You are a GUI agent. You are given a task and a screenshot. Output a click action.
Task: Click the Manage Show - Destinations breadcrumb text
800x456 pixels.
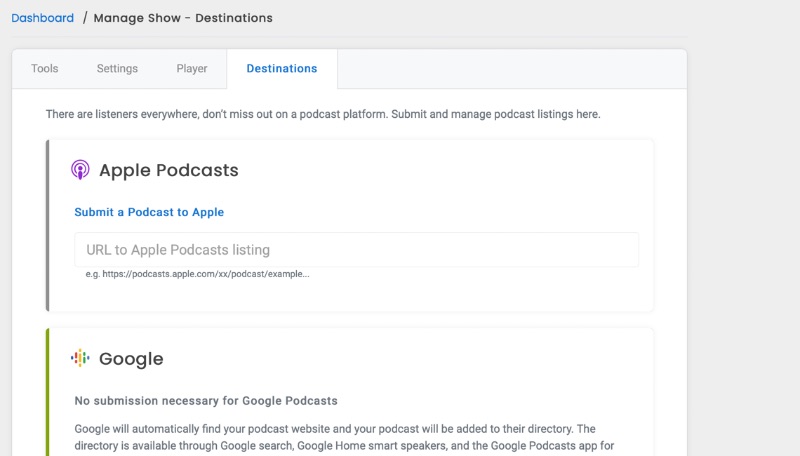tap(183, 18)
